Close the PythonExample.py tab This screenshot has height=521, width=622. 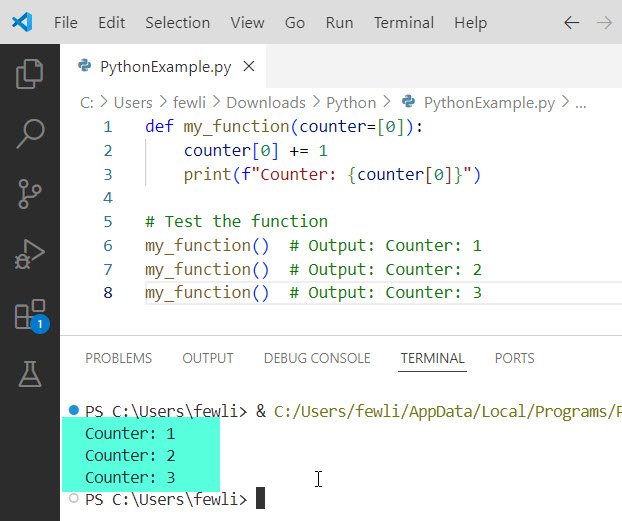[249, 66]
